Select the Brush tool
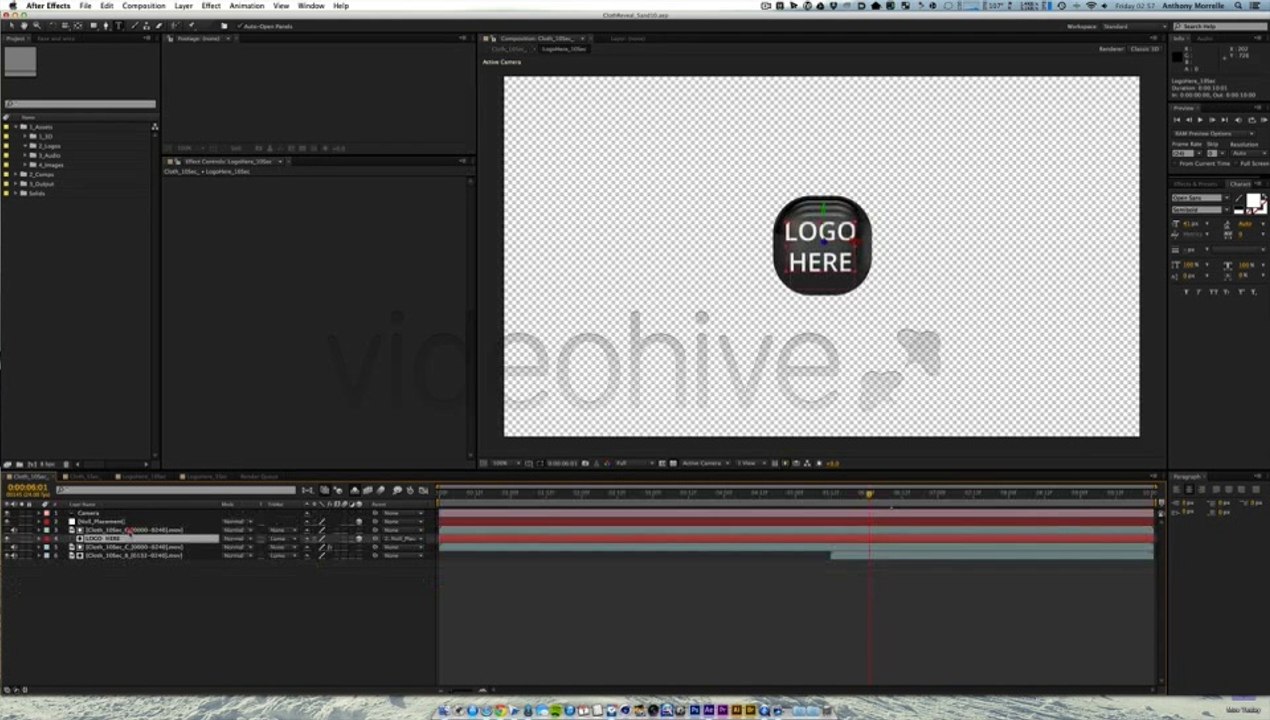Screen dimensions: 1270x720 135,26
